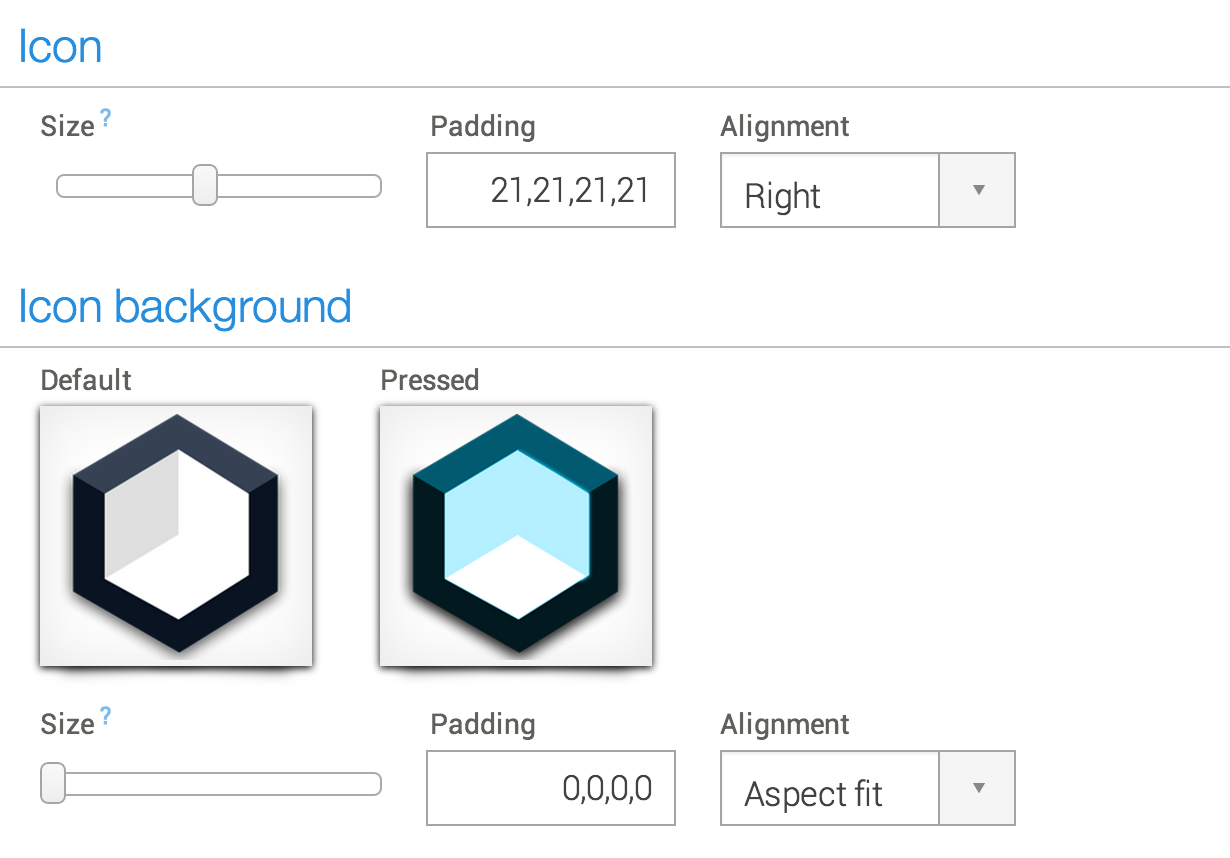The height and width of the screenshot is (858, 1230).
Task: Click the Default label above the thumbnail
Action: pyautogui.click(x=85, y=381)
